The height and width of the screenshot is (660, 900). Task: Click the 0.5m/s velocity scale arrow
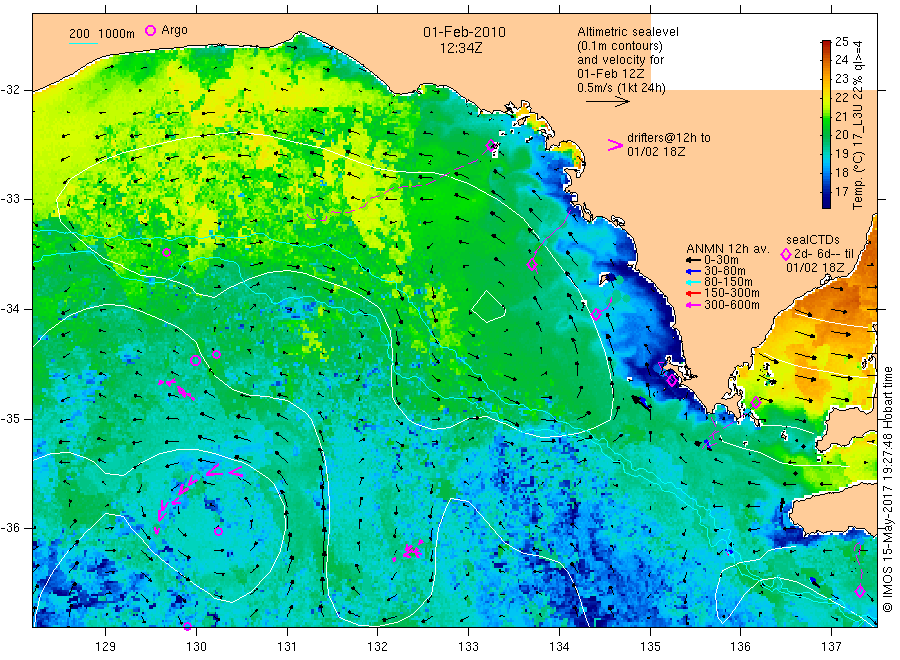click(608, 102)
